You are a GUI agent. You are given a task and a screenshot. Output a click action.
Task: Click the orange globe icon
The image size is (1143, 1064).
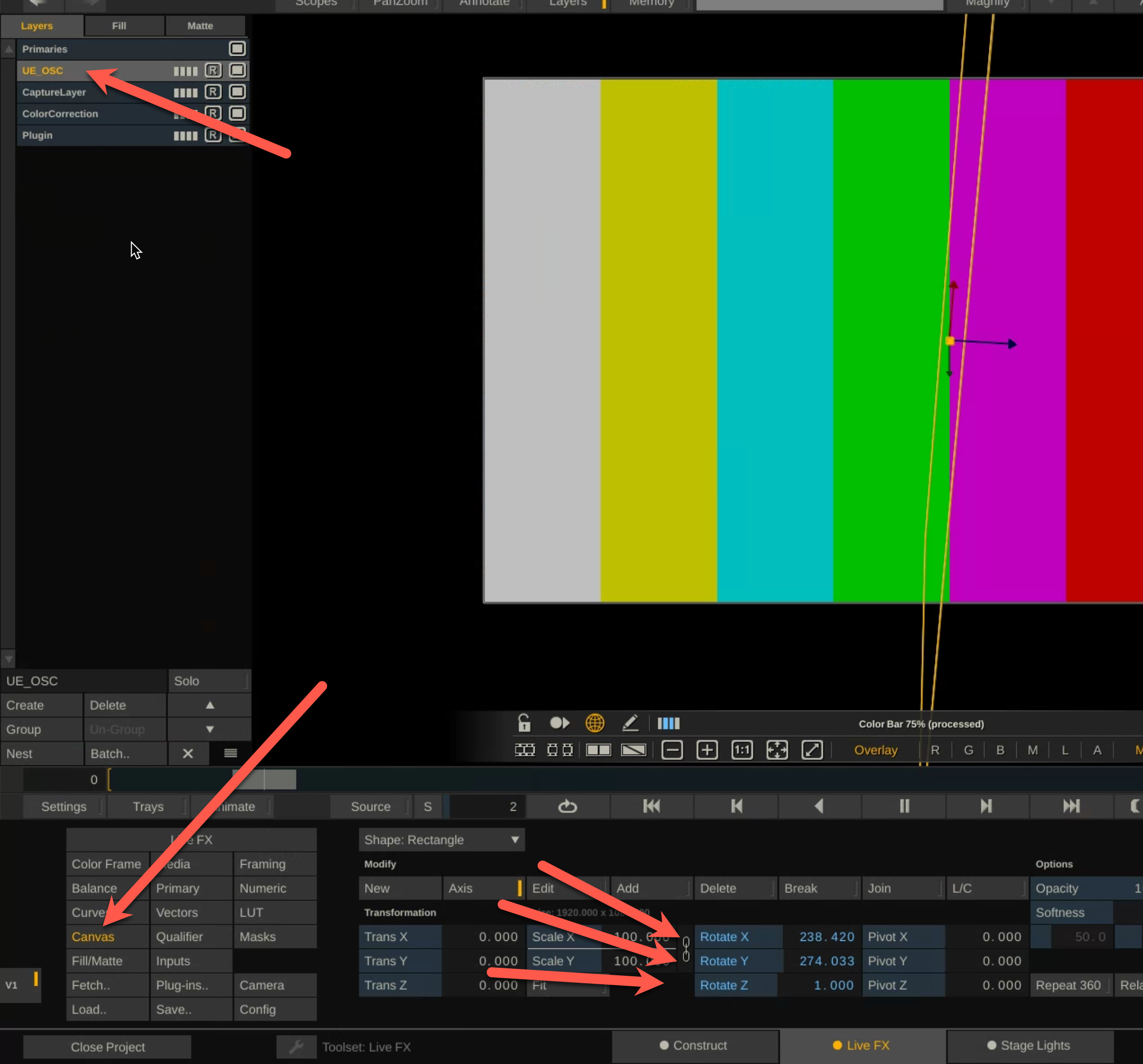(x=594, y=722)
